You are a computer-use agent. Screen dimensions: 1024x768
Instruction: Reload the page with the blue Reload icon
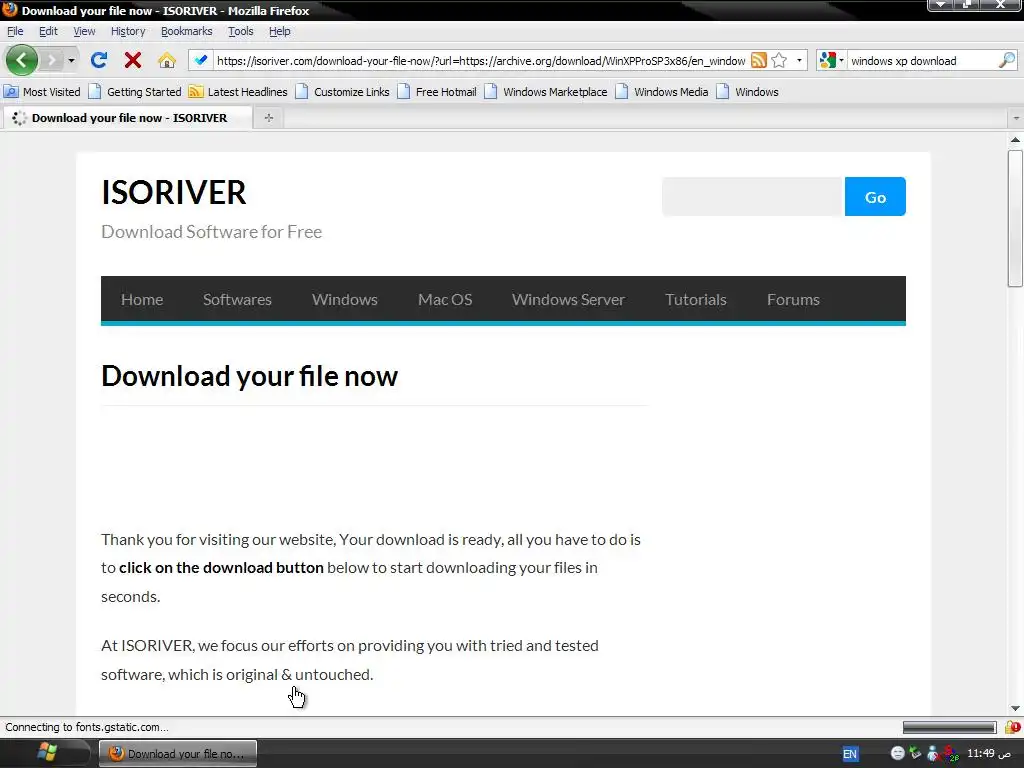pyautogui.click(x=99, y=61)
